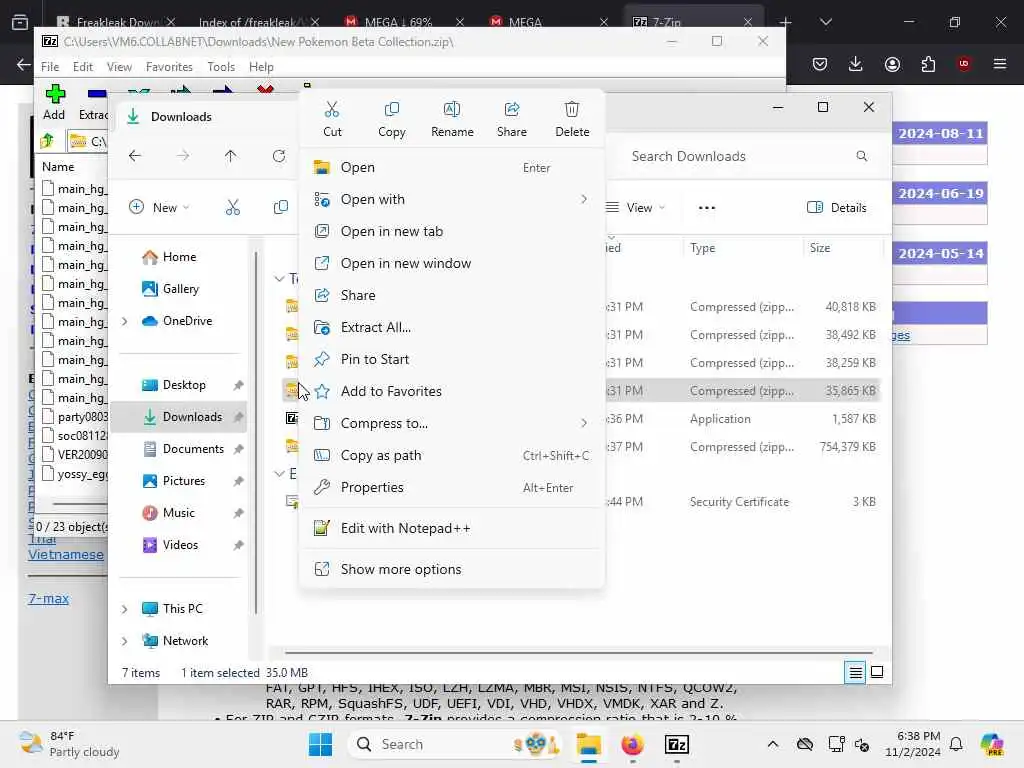
Task: Click the Windows Start button
Action: [320, 744]
